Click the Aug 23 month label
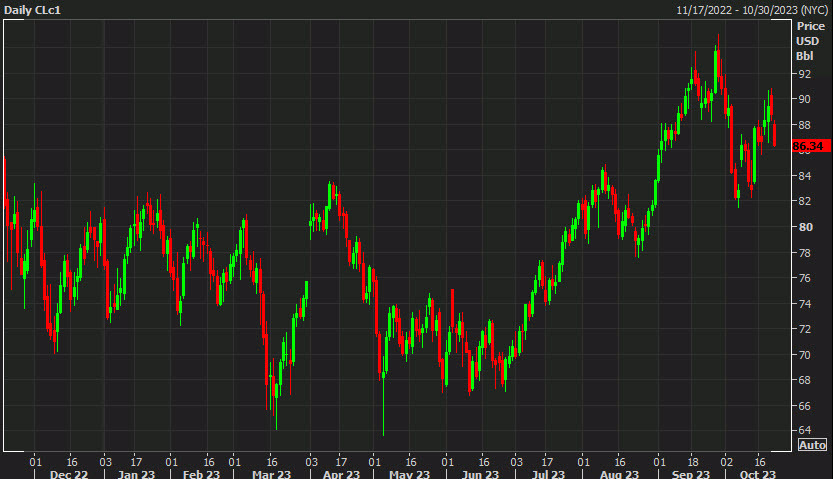Screen dimensions: 833x479 click(619, 474)
